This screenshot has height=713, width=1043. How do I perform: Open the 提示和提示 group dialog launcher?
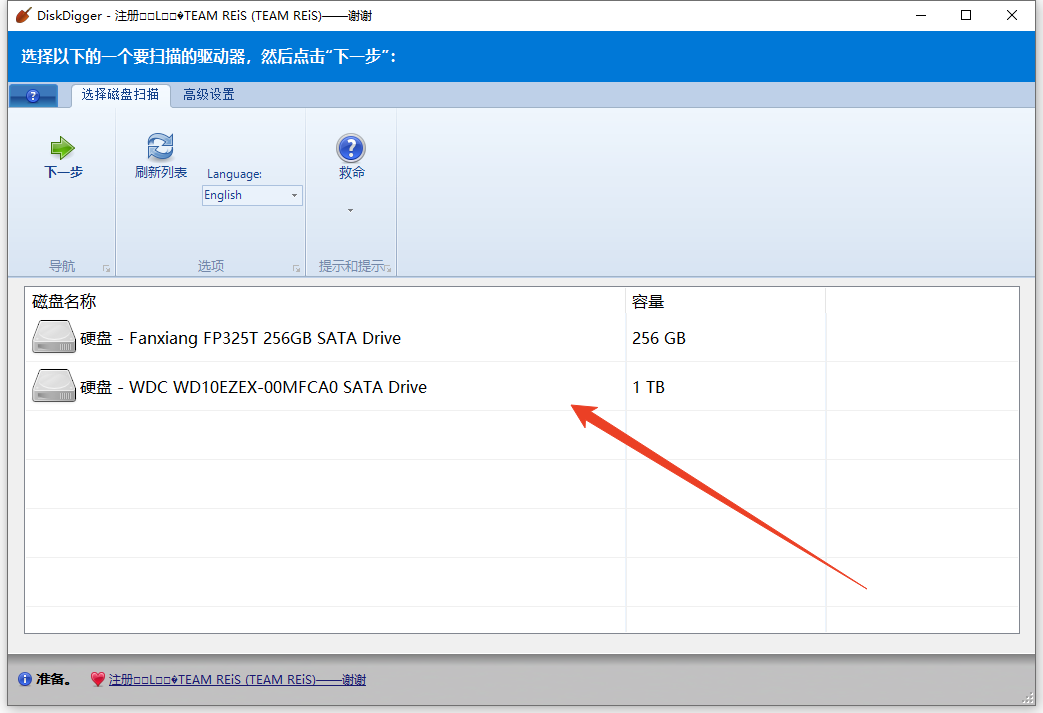coord(389,268)
